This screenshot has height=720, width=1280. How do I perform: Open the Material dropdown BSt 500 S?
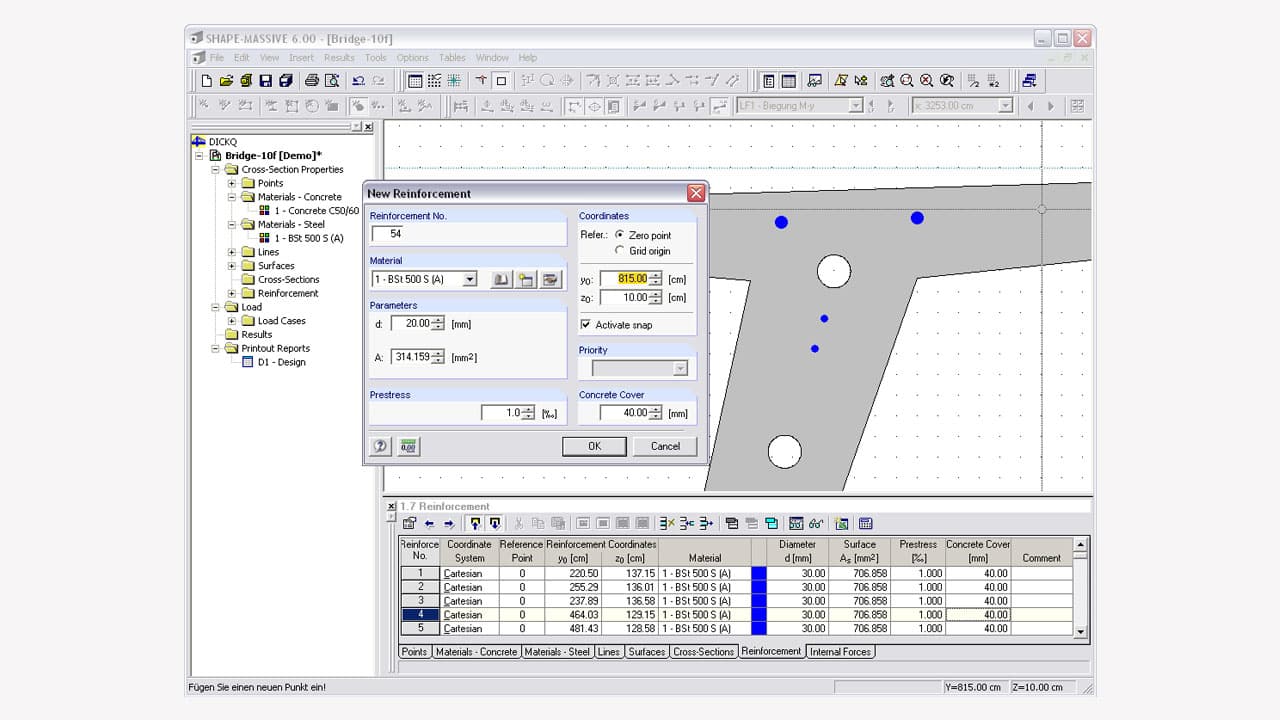469,280
